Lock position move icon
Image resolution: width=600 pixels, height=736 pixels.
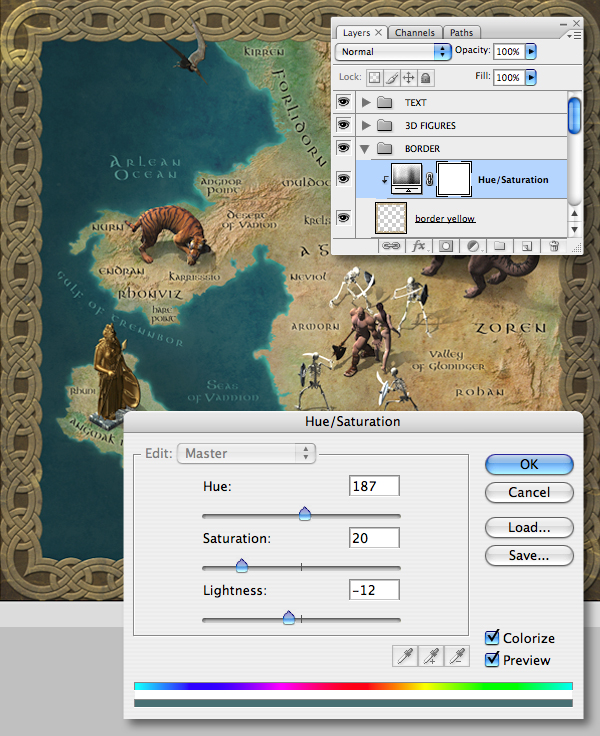[x=409, y=77]
